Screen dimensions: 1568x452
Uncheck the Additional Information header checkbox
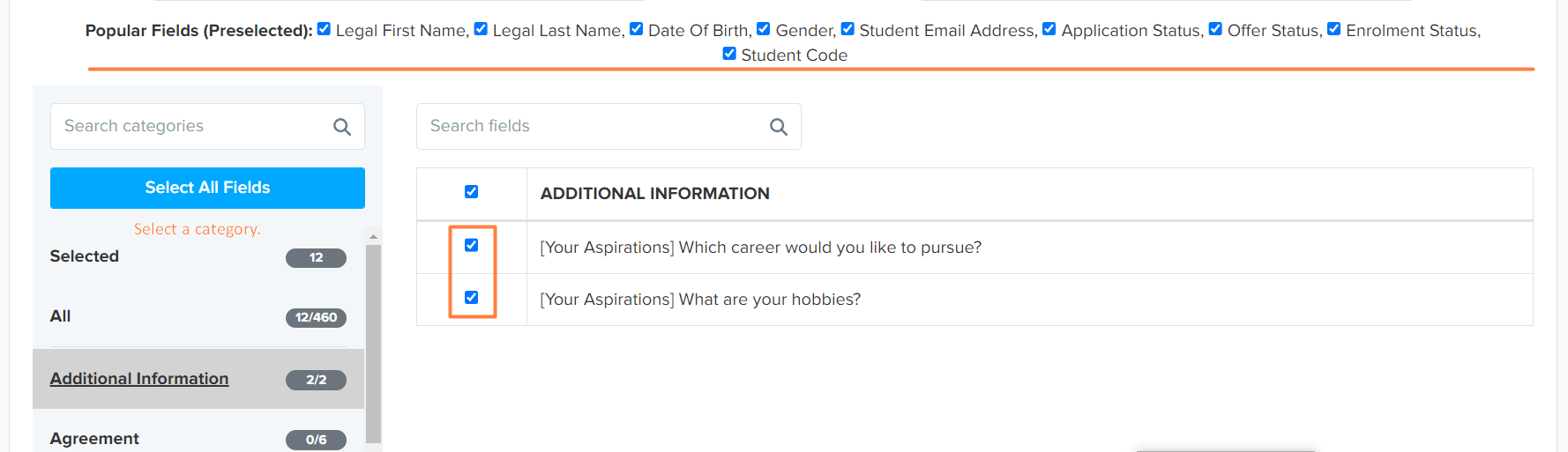click(x=472, y=192)
